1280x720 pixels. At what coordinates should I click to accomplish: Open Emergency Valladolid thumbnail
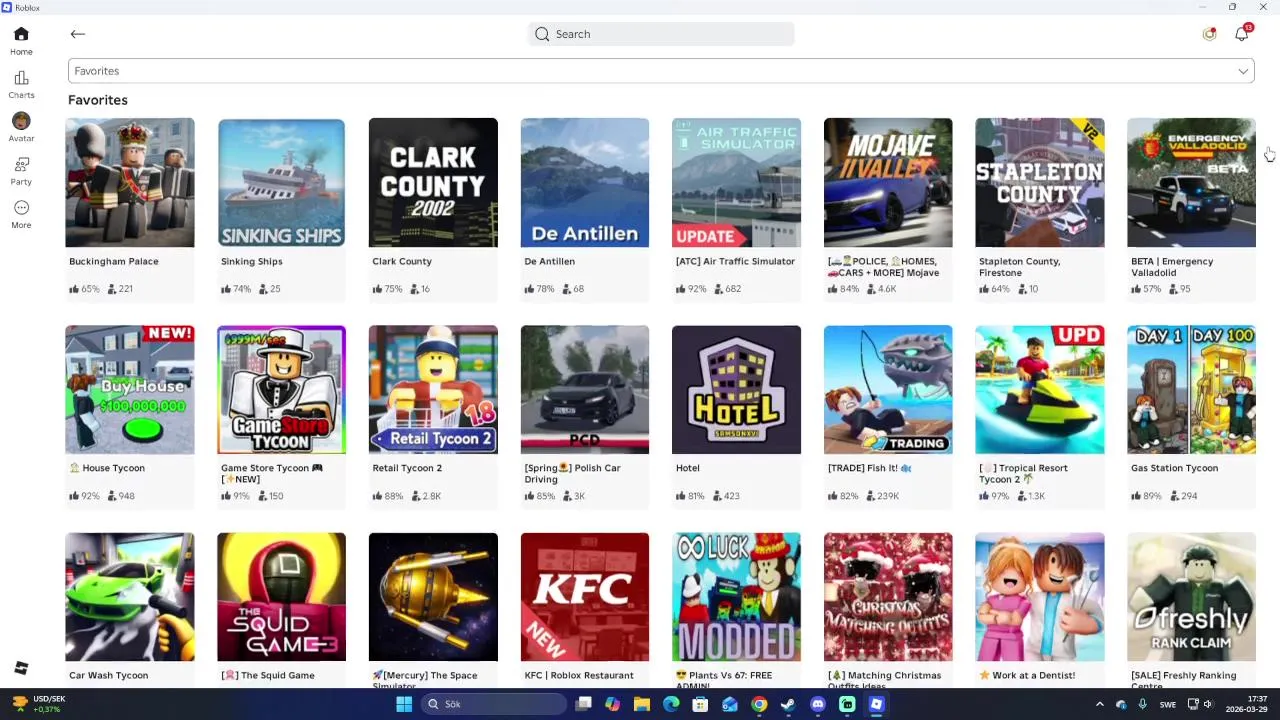pos(1191,182)
